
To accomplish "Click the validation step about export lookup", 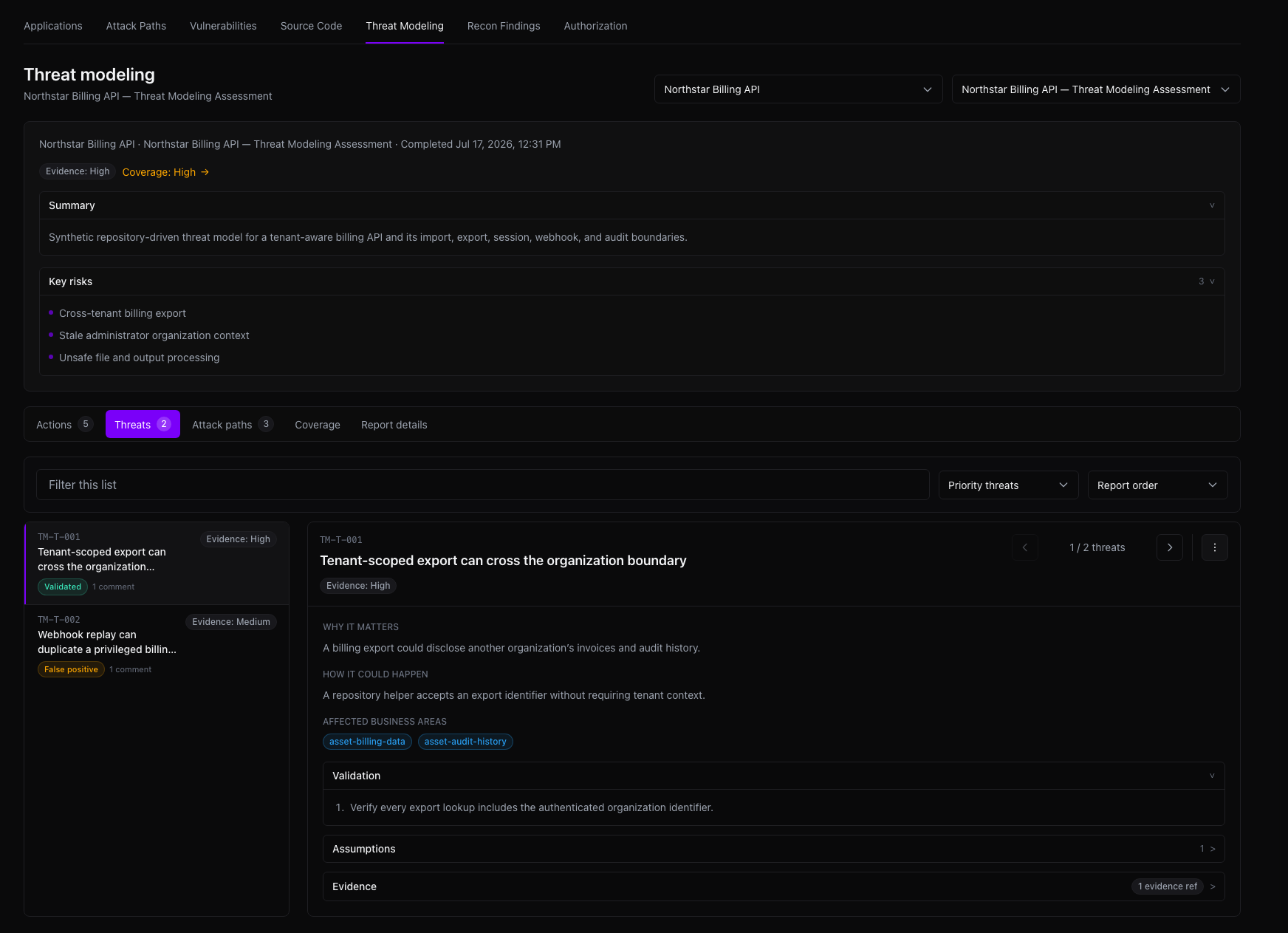I will tap(532, 807).
